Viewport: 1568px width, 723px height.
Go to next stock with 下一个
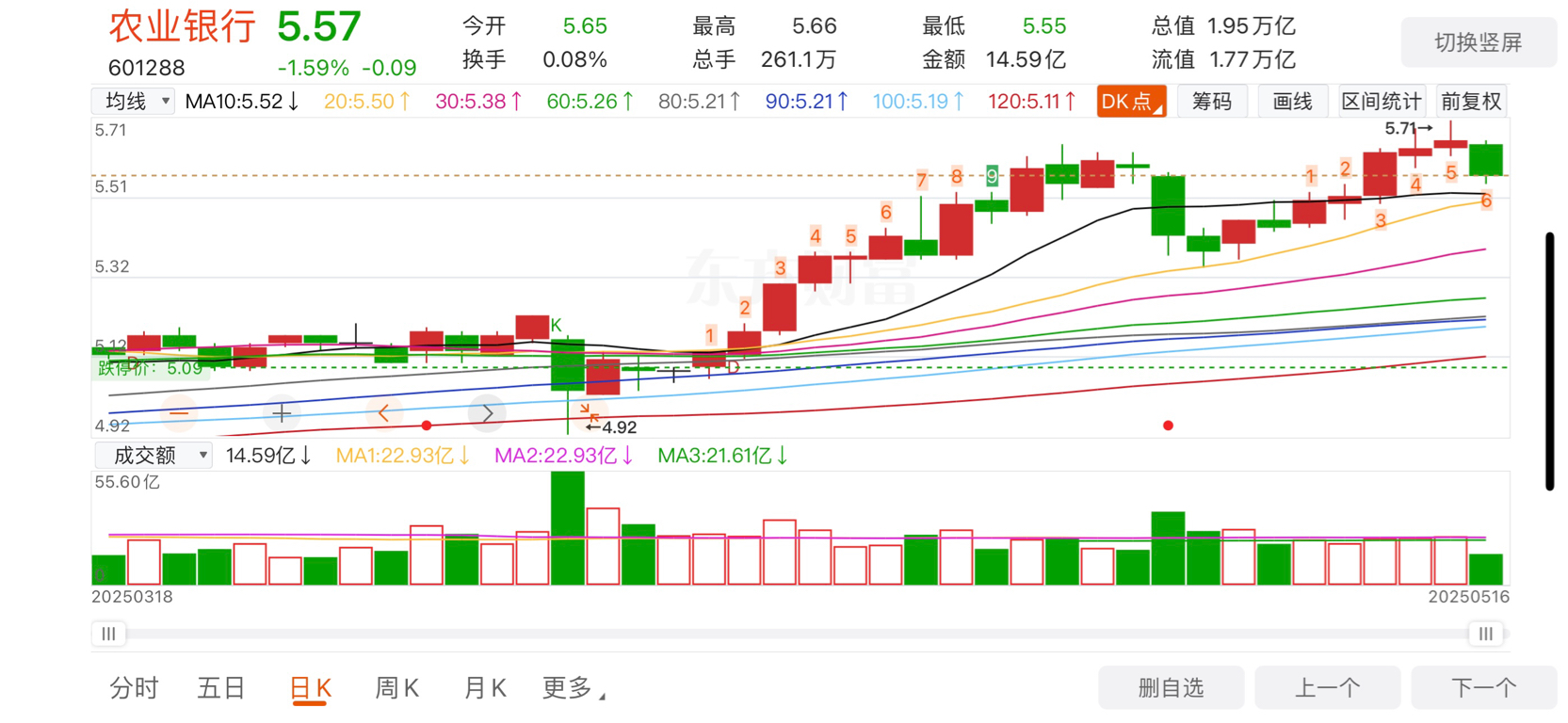point(1484,688)
